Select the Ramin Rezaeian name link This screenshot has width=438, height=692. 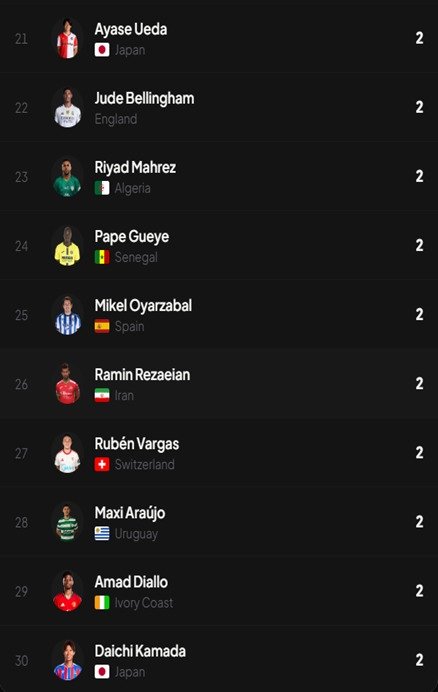coord(142,375)
